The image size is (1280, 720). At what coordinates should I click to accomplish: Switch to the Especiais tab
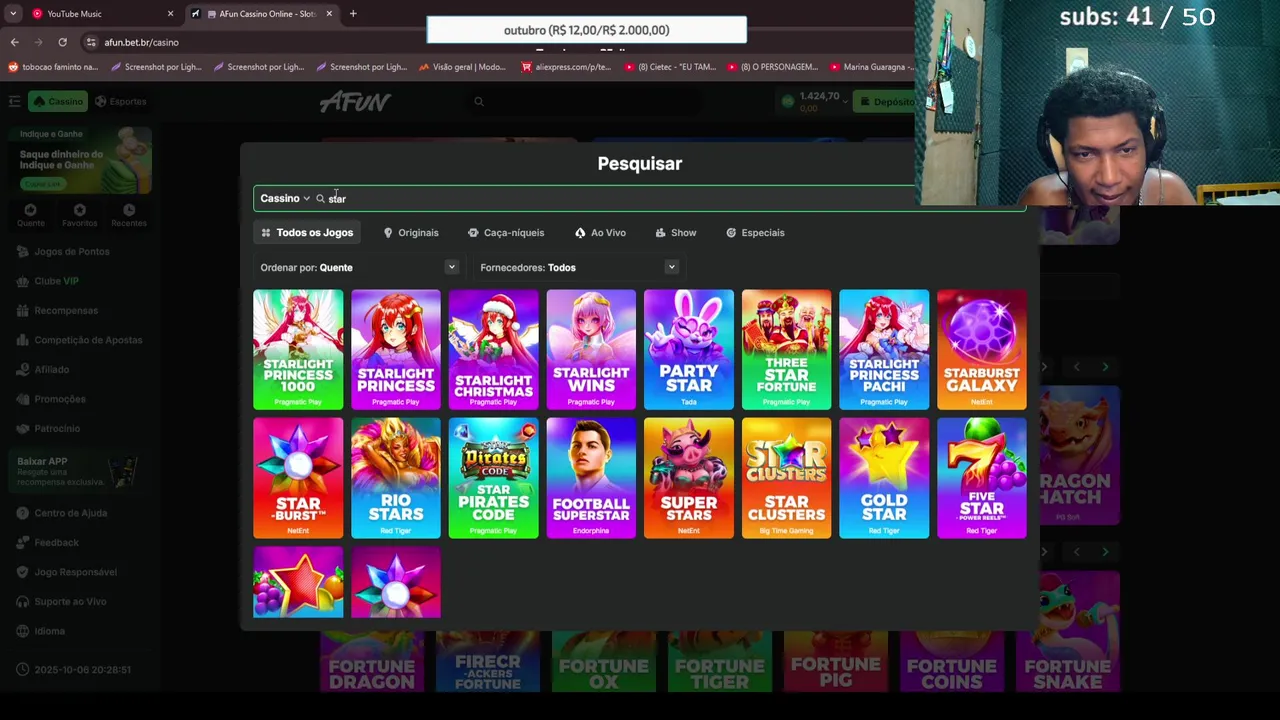click(755, 233)
